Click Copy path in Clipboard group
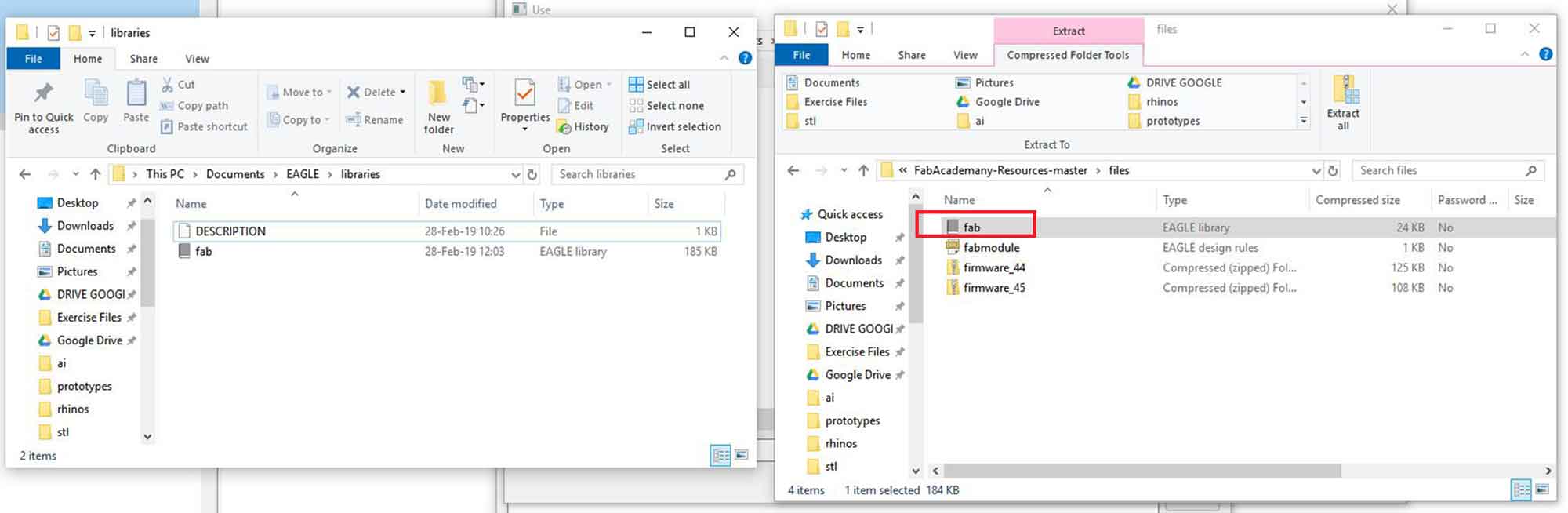The height and width of the screenshot is (513, 1568). click(194, 106)
